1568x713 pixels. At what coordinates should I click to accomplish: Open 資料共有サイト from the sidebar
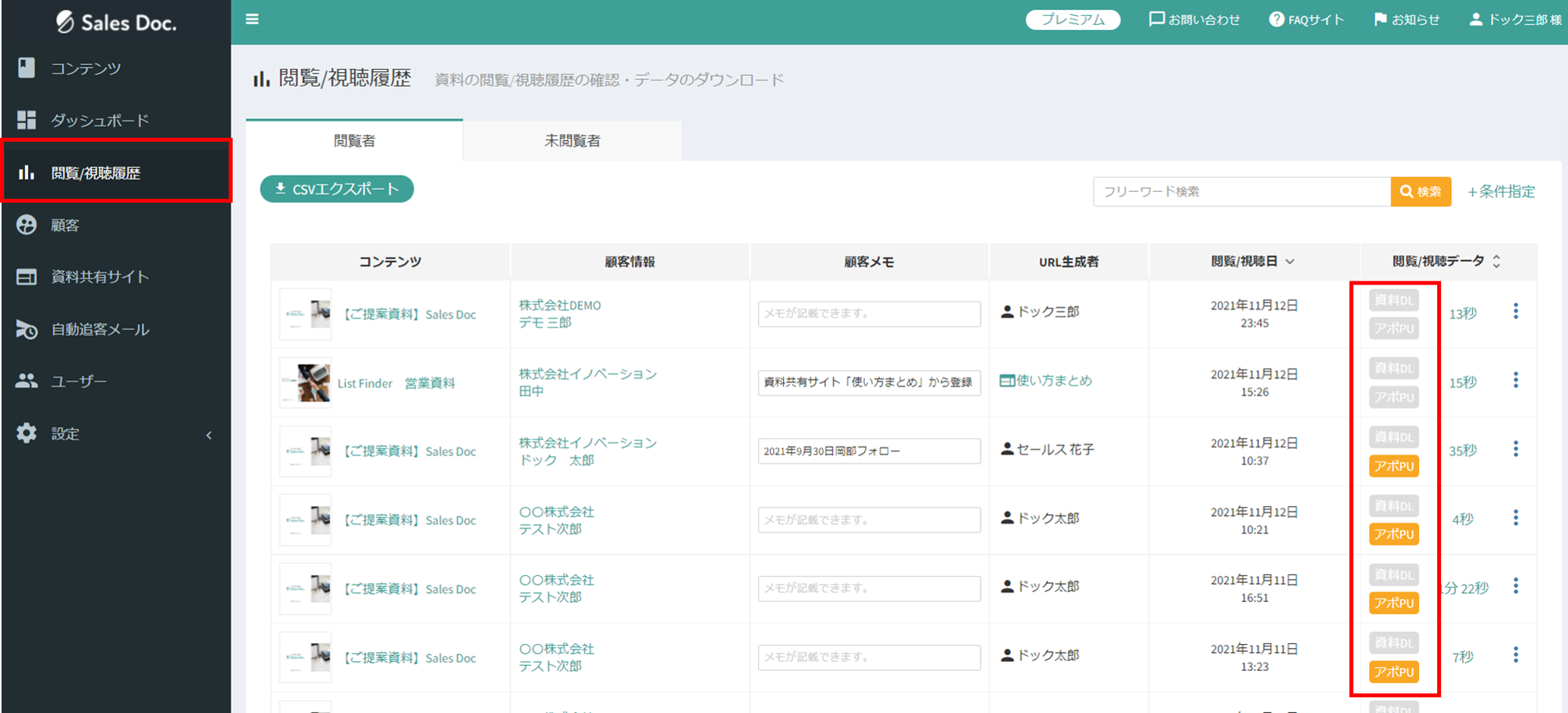tap(100, 277)
